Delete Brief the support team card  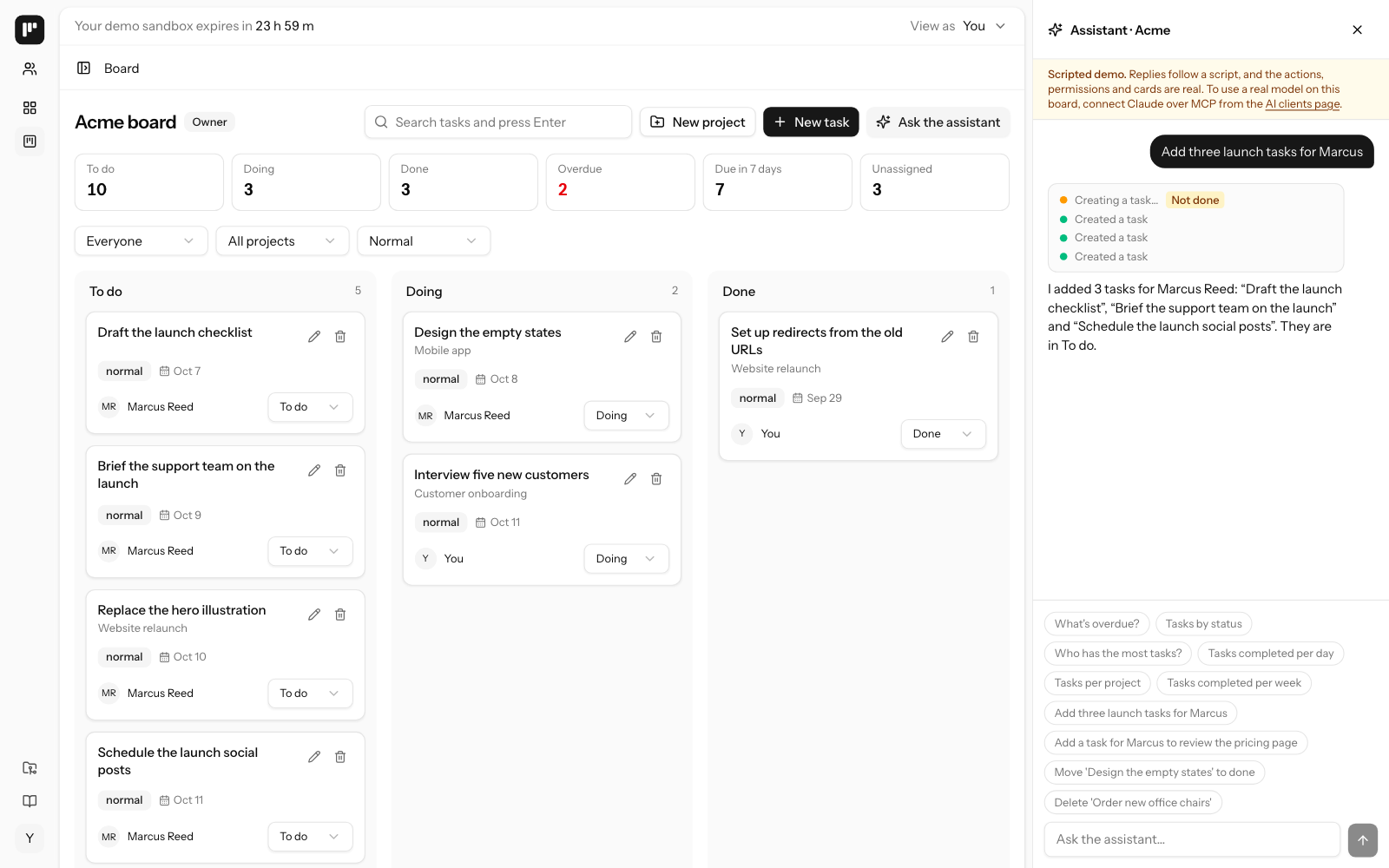pyautogui.click(x=340, y=470)
